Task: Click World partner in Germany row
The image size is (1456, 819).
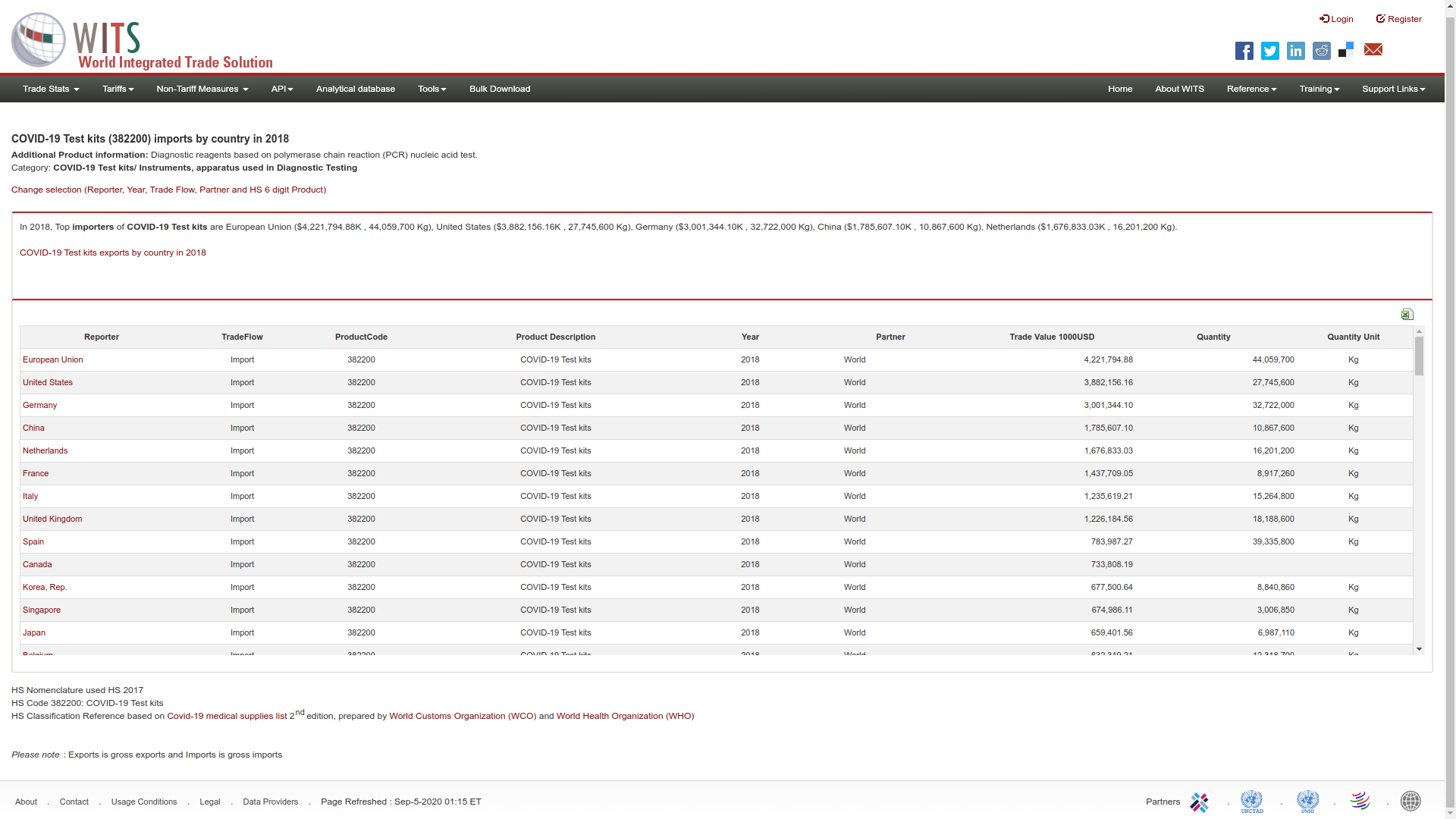Action: click(855, 405)
